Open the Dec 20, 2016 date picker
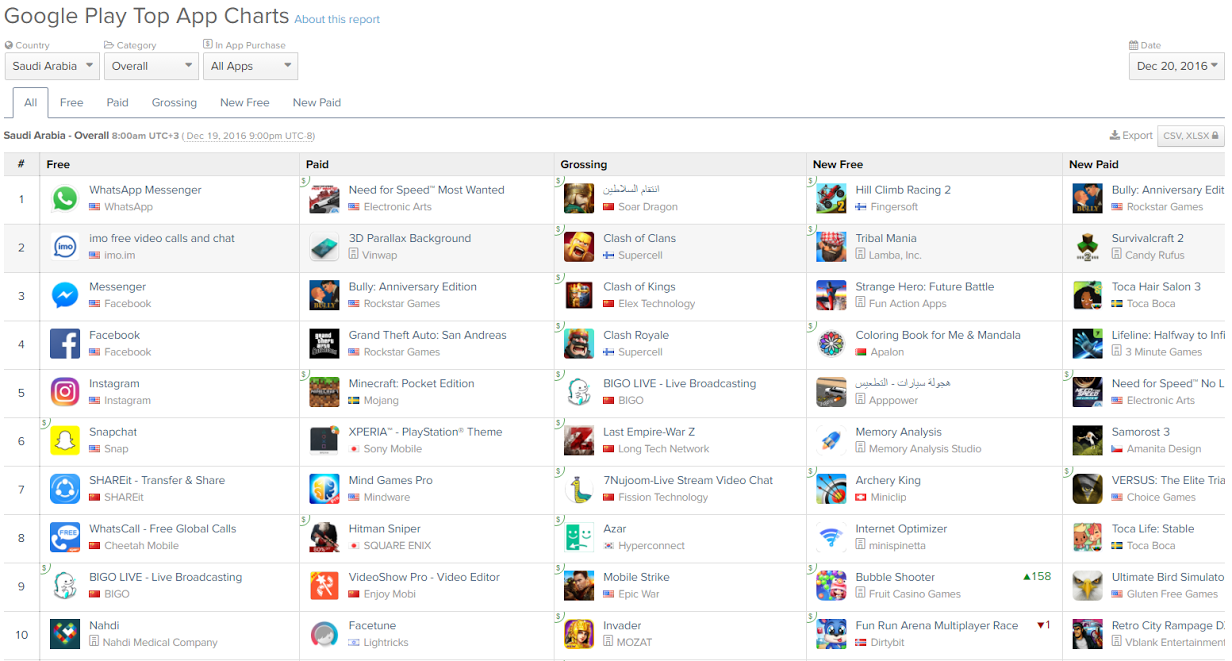Screen dimensions: 1232x661 coord(1177,66)
